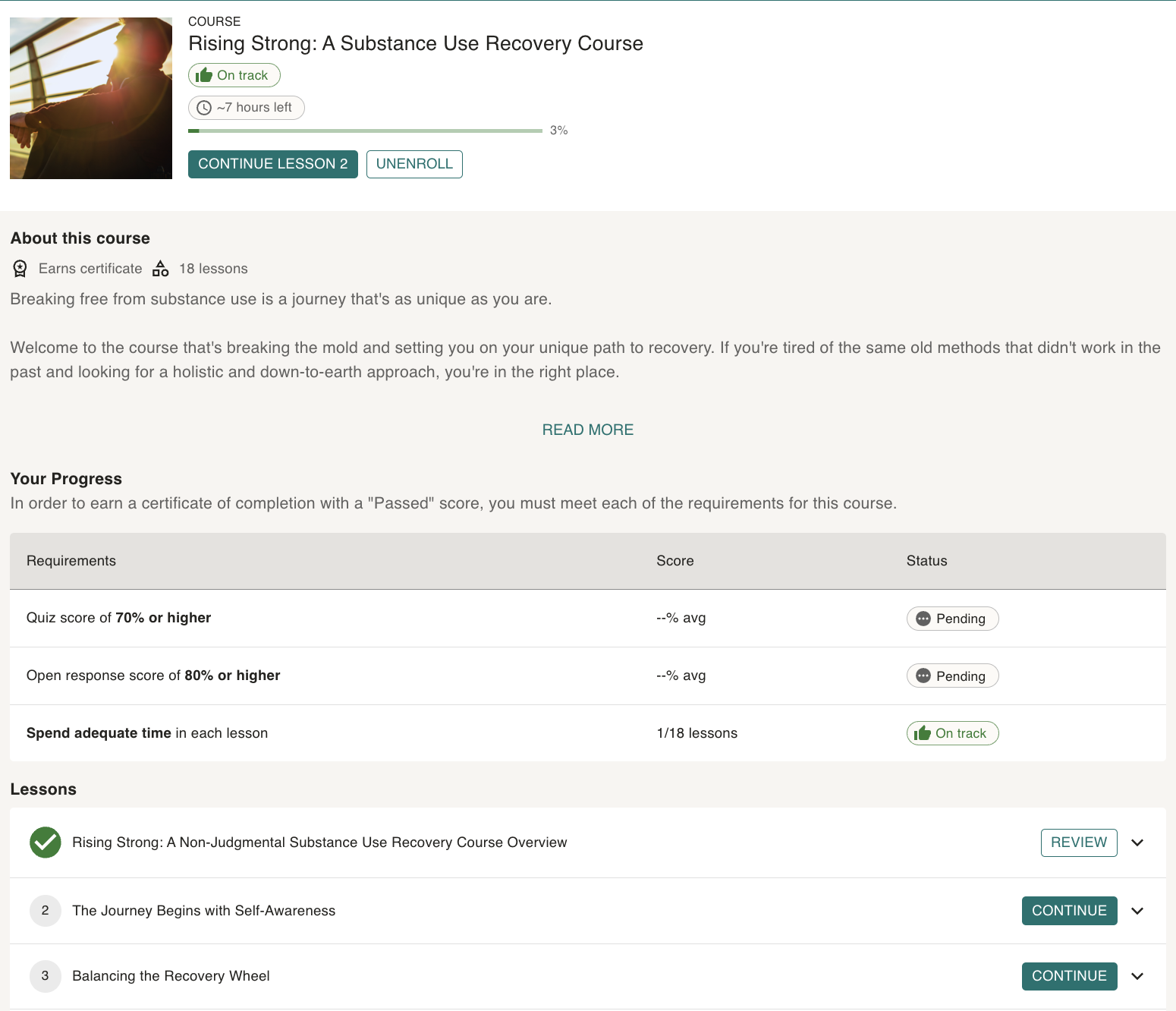The image size is (1176, 1011).
Task: Click the course progress bar
Action: 365,131
